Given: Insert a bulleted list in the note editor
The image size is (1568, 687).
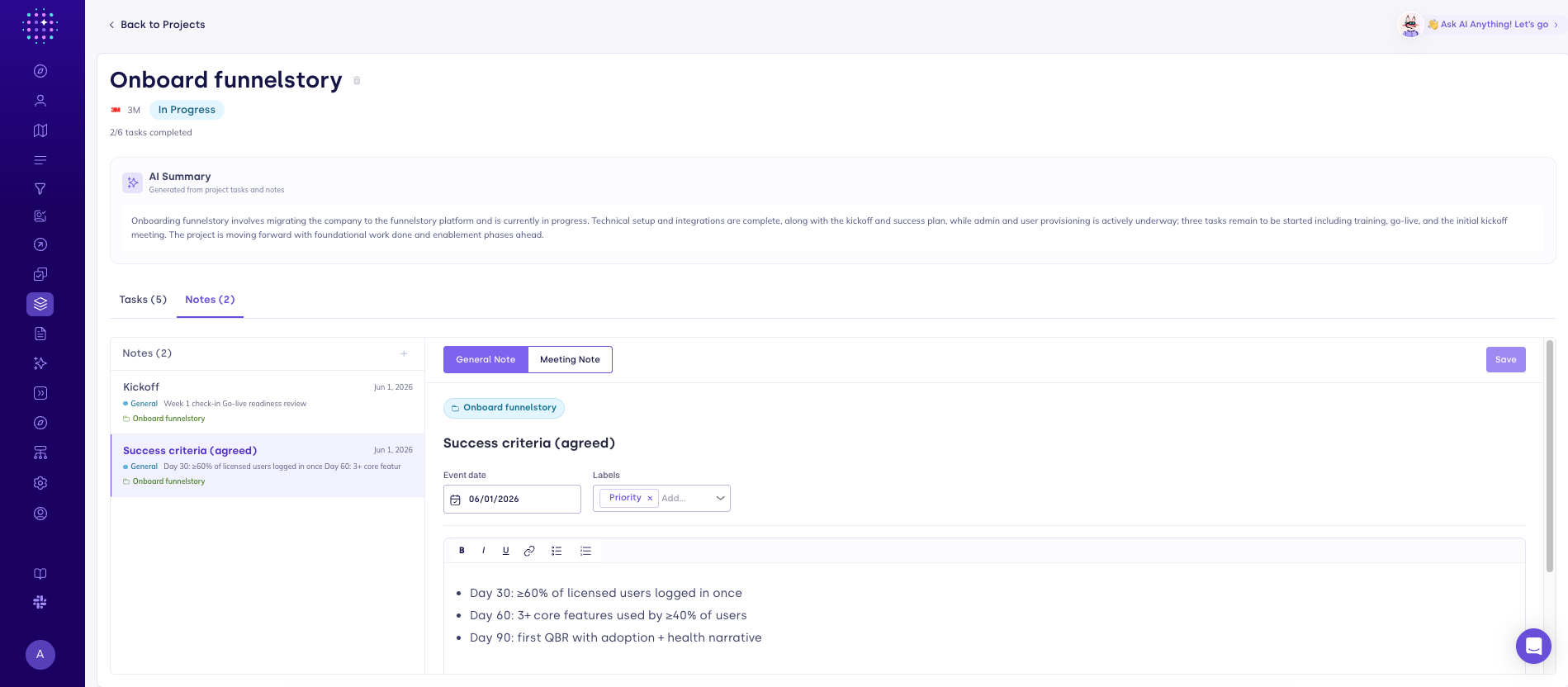Looking at the screenshot, I should click(557, 551).
